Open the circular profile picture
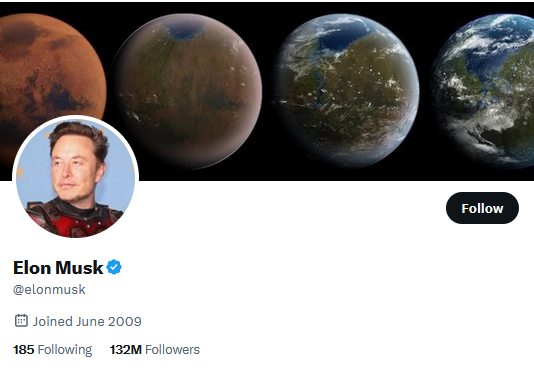534x375 pixels. [75, 177]
